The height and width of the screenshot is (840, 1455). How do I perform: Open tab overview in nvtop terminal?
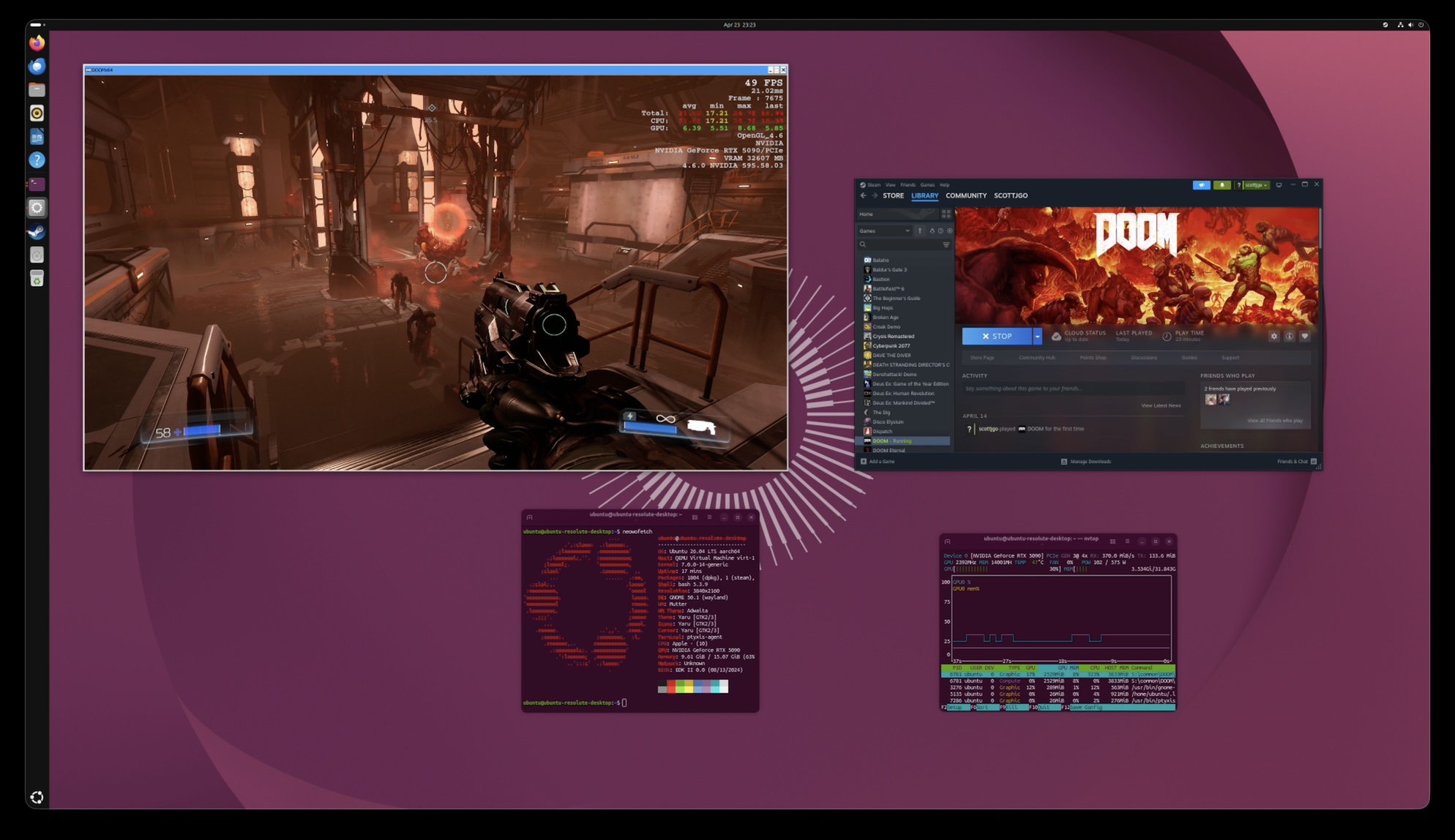1112,541
